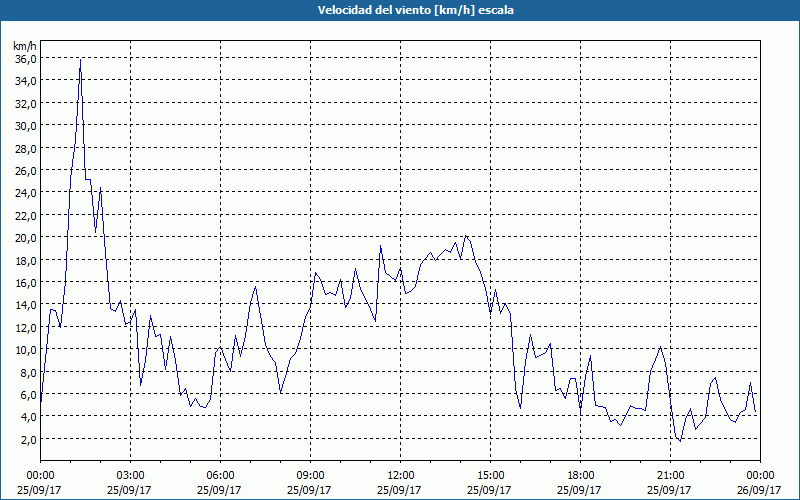800x500 pixels.
Task: Click the 4,0 y-axis value
Action: (29, 417)
